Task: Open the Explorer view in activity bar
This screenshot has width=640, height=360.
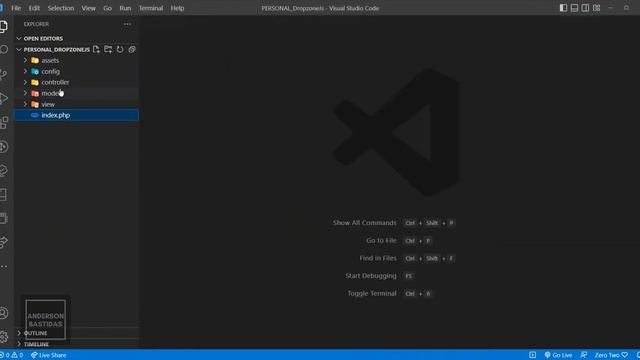Action: (x=3, y=27)
